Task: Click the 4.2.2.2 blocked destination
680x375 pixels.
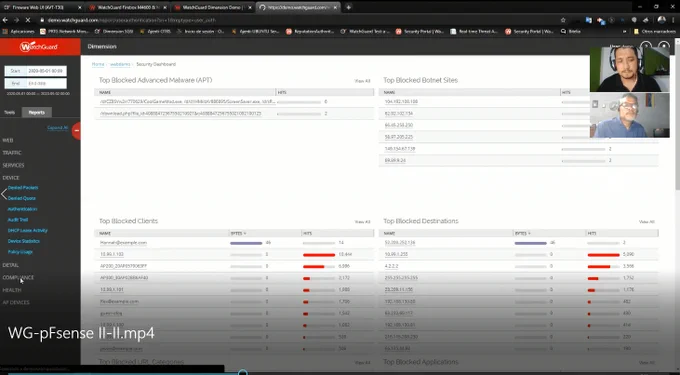Action: [391, 266]
